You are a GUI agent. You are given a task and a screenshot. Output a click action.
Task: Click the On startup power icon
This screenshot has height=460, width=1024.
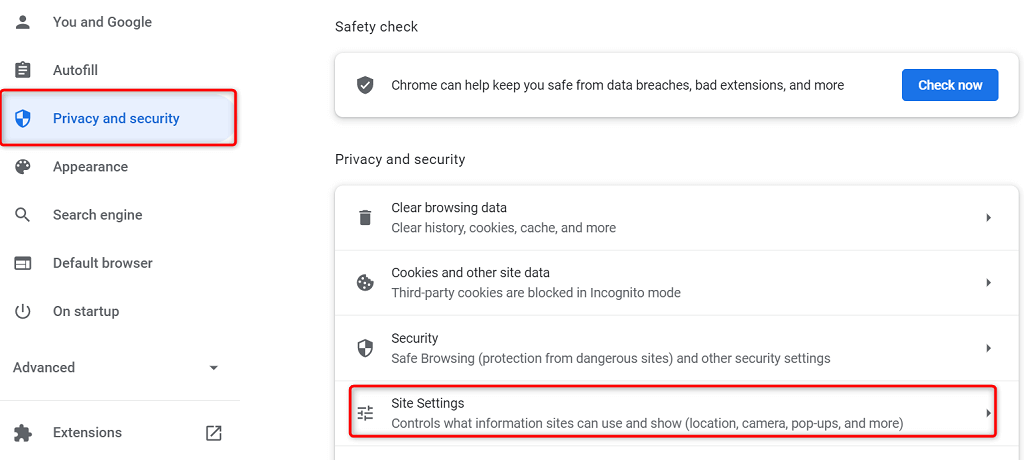coord(22,311)
